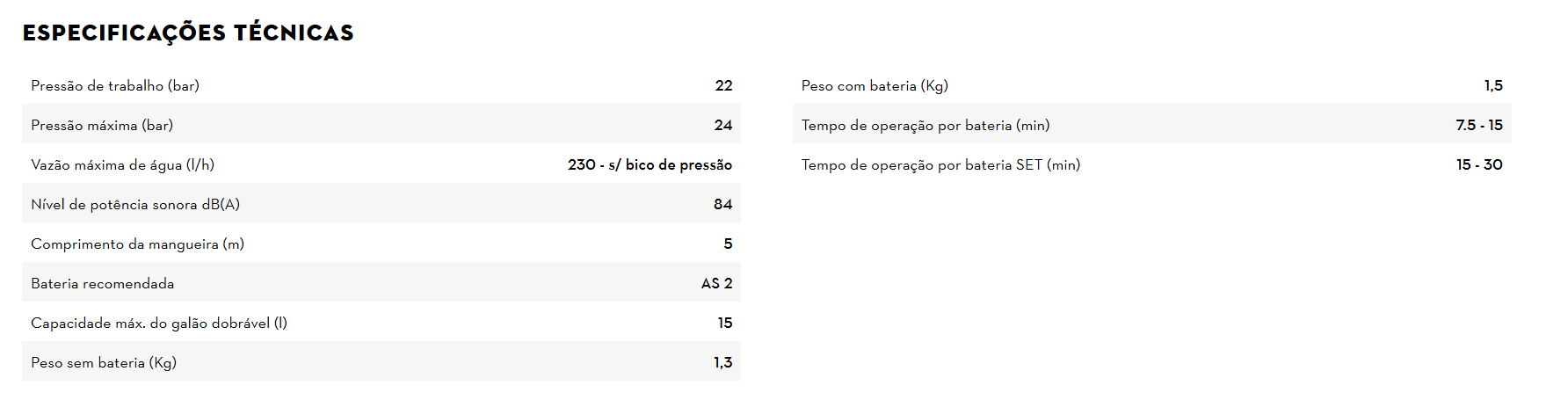This screenshot has width=1568, height=393.
Task: Select the '230 - s/ bico de pressão' value
Action: pyautogui.click(x=650, y=165)
